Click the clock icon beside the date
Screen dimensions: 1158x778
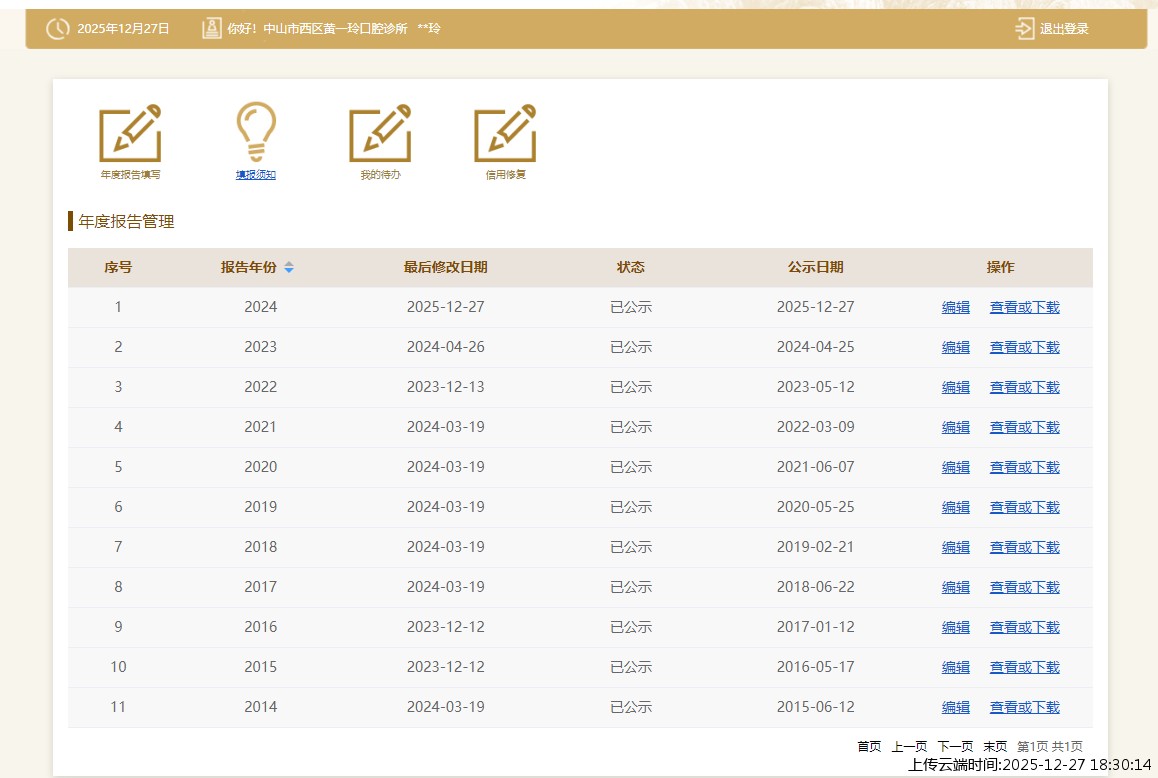point(58,29)
